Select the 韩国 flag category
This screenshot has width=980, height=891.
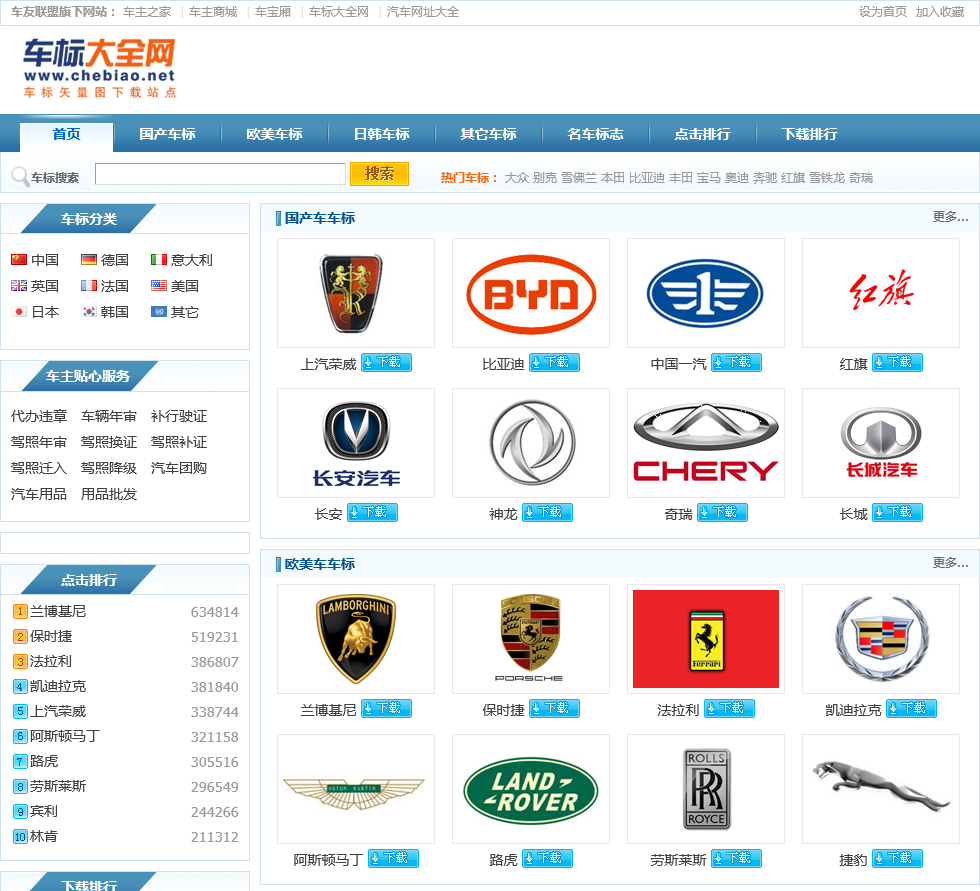pyautogui.click(x=105, y=312)
